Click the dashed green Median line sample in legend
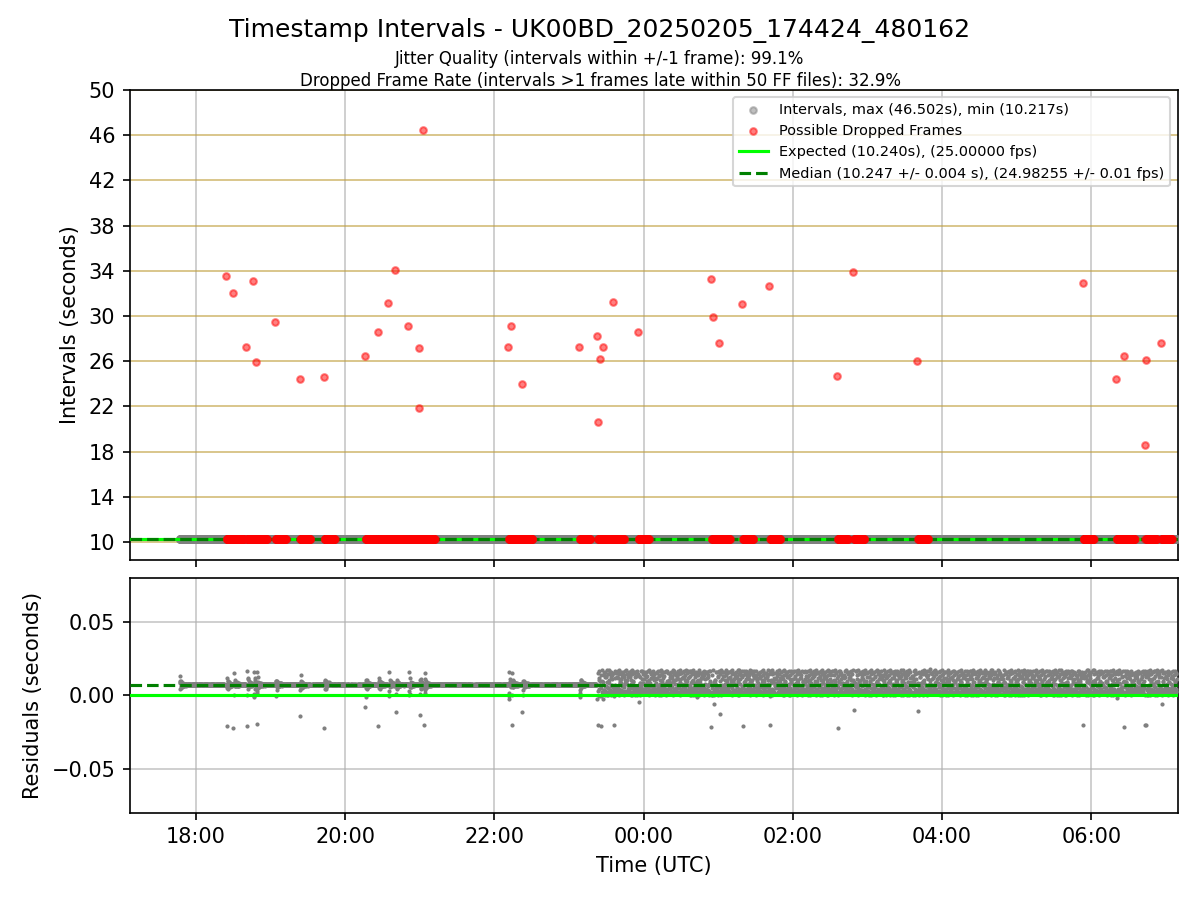 [754, 173]
